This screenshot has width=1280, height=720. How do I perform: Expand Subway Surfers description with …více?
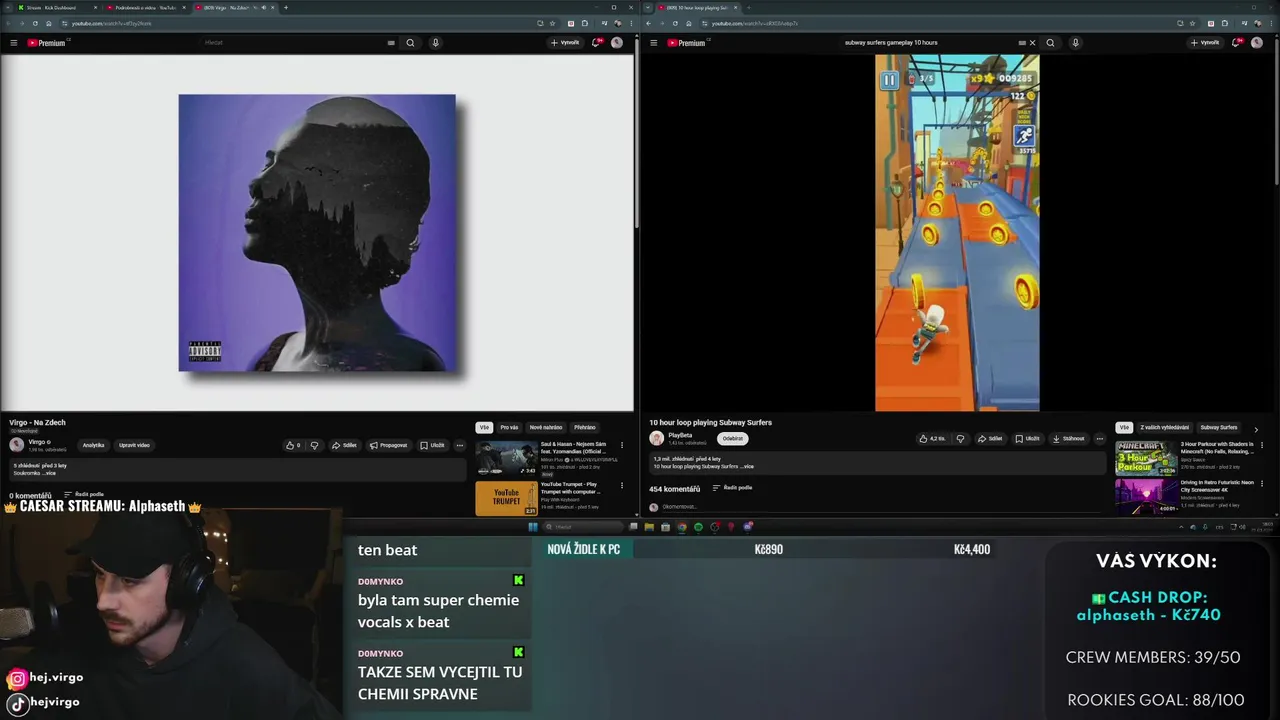tap(746, 466)
